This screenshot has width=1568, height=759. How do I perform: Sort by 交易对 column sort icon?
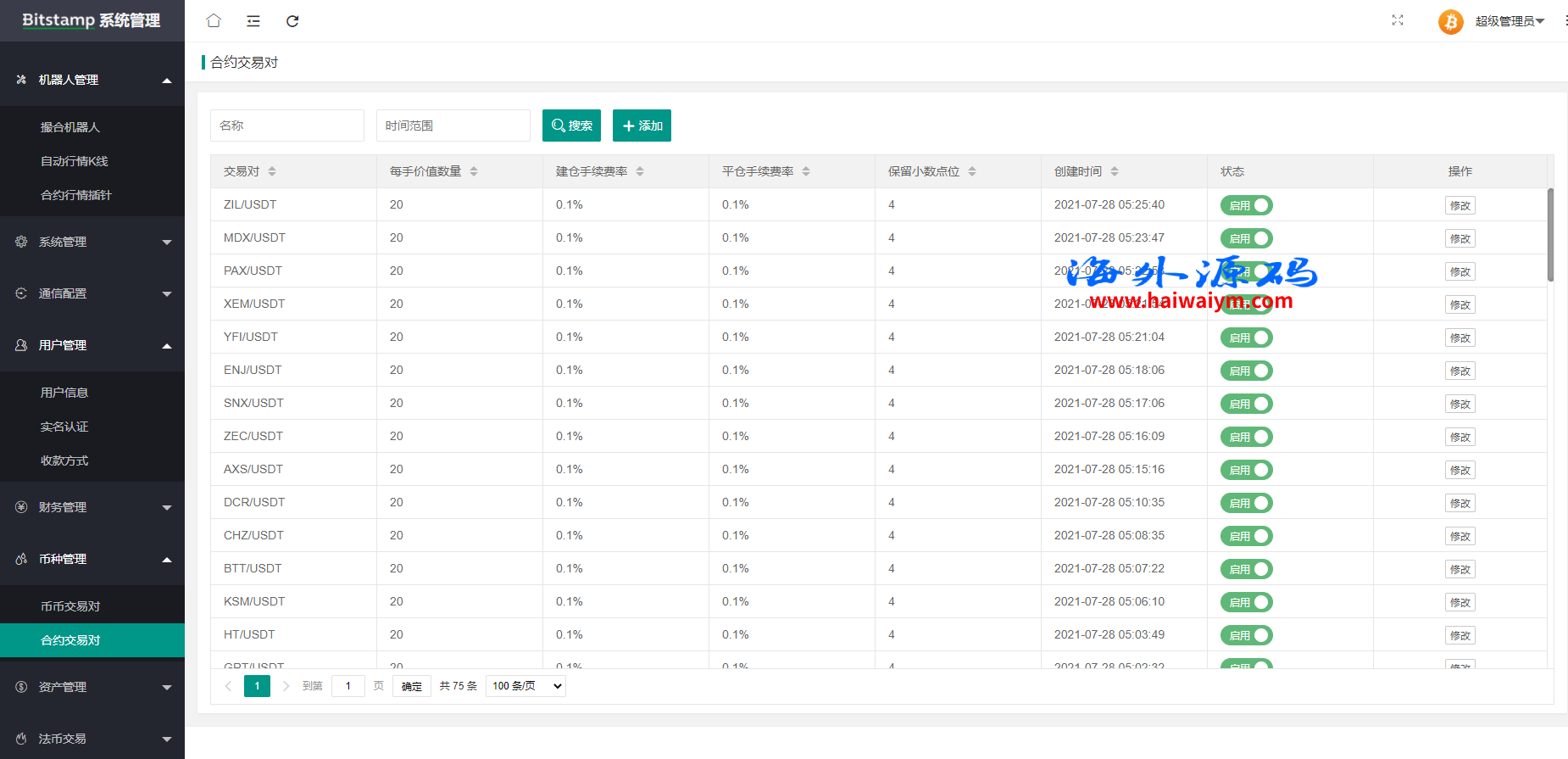pos(272,171)
